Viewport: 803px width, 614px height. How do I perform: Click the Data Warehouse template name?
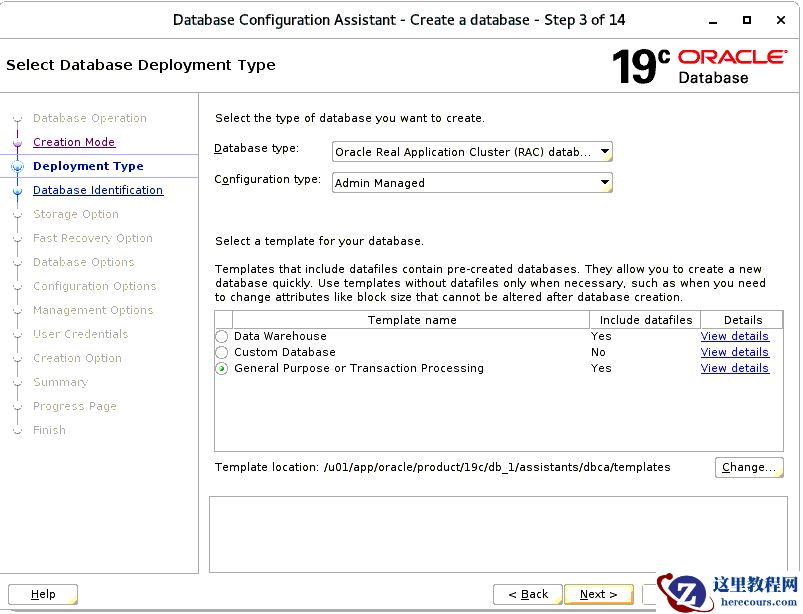(280, 336)
